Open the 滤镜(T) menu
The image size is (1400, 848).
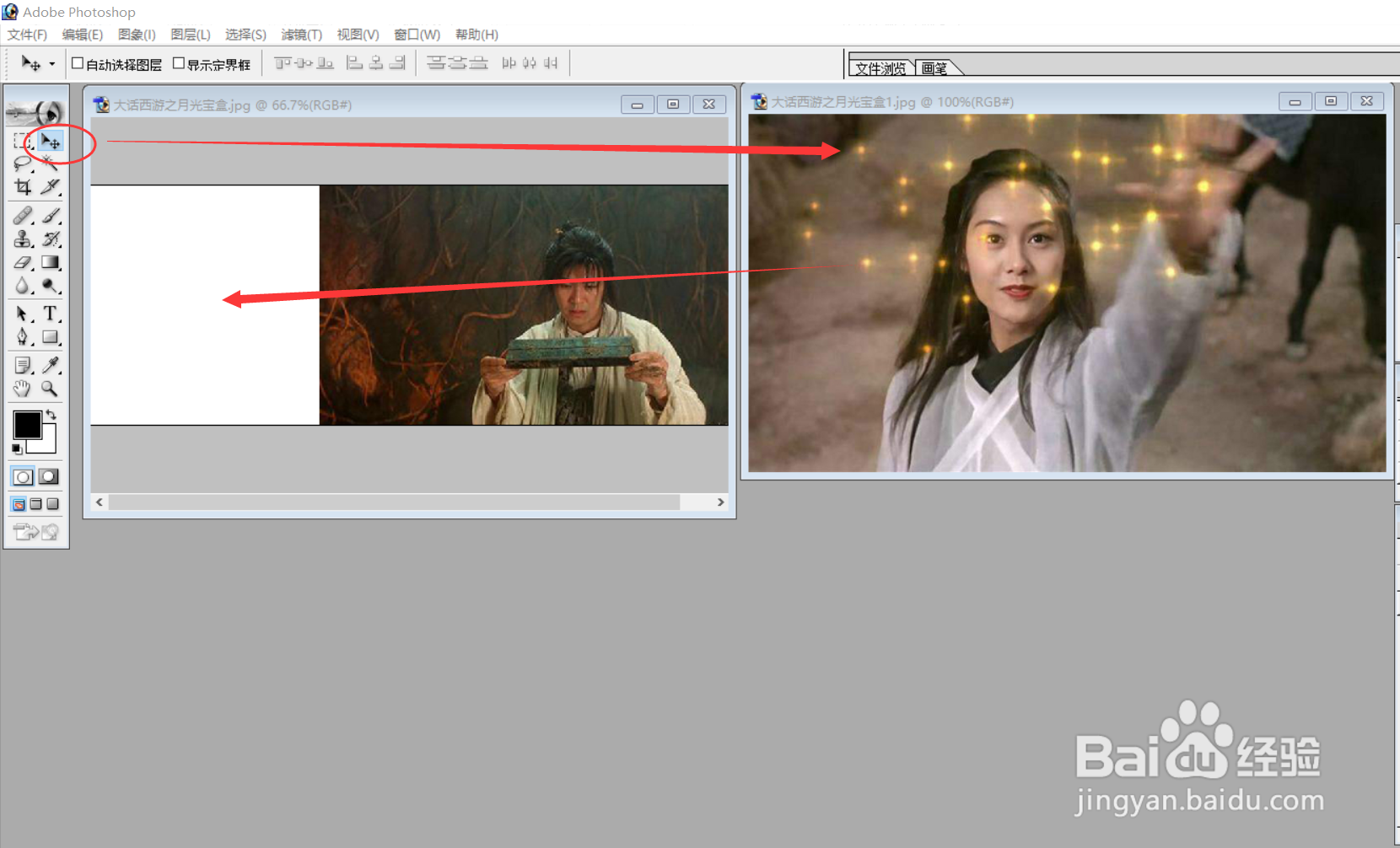tap(302, 35)
